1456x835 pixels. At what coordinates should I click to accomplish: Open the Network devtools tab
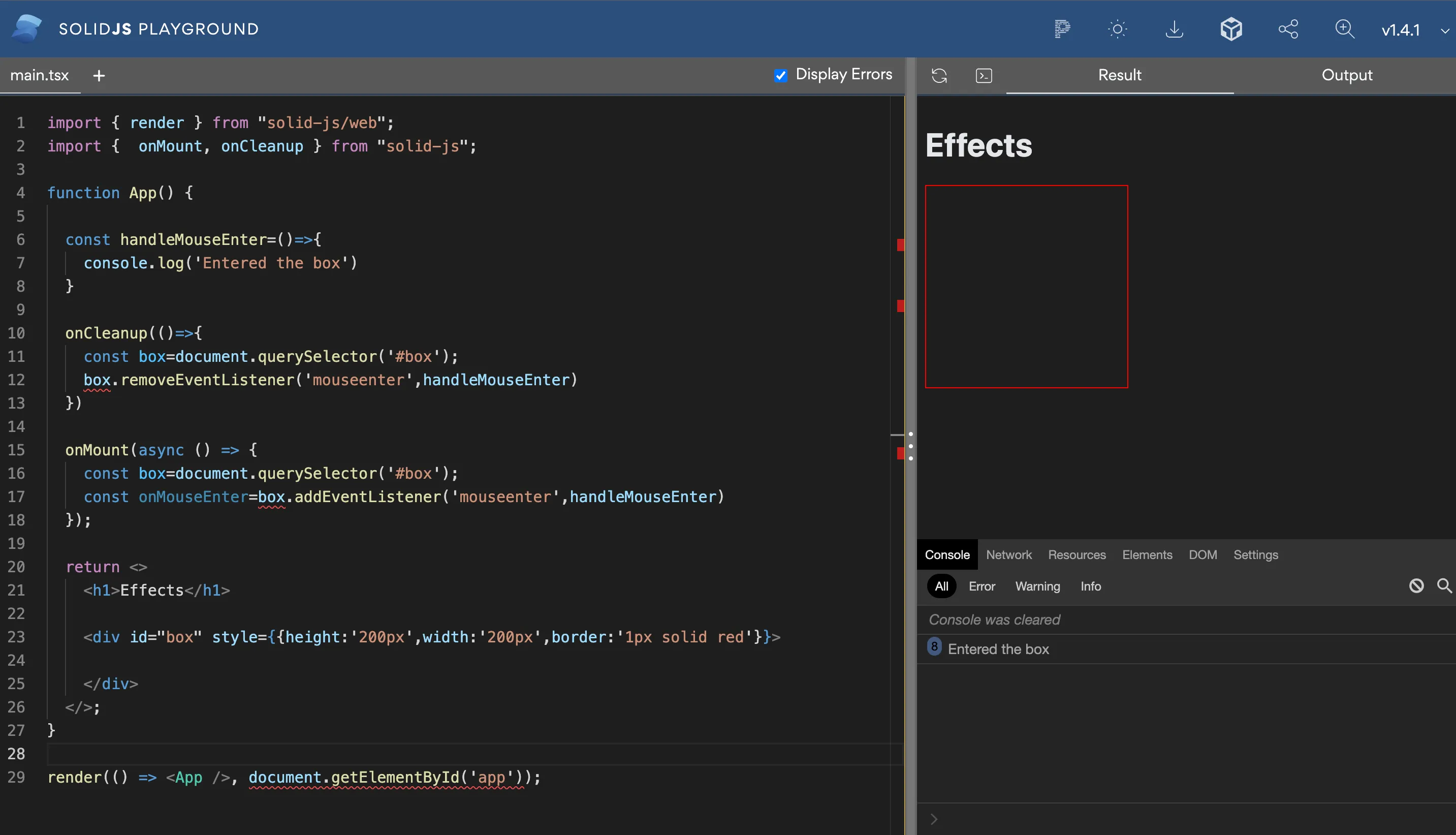coord(1009,554)
